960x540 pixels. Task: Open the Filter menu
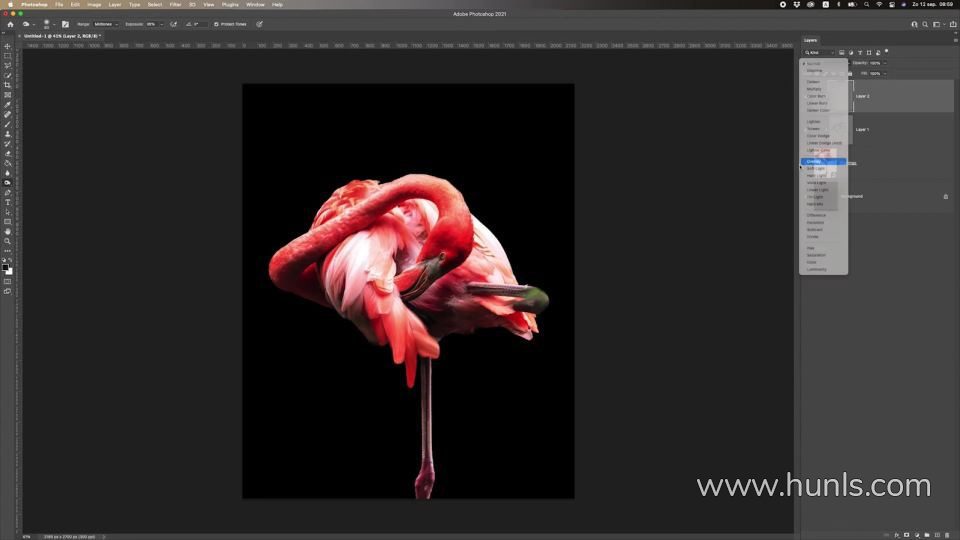tap(175, 4)
